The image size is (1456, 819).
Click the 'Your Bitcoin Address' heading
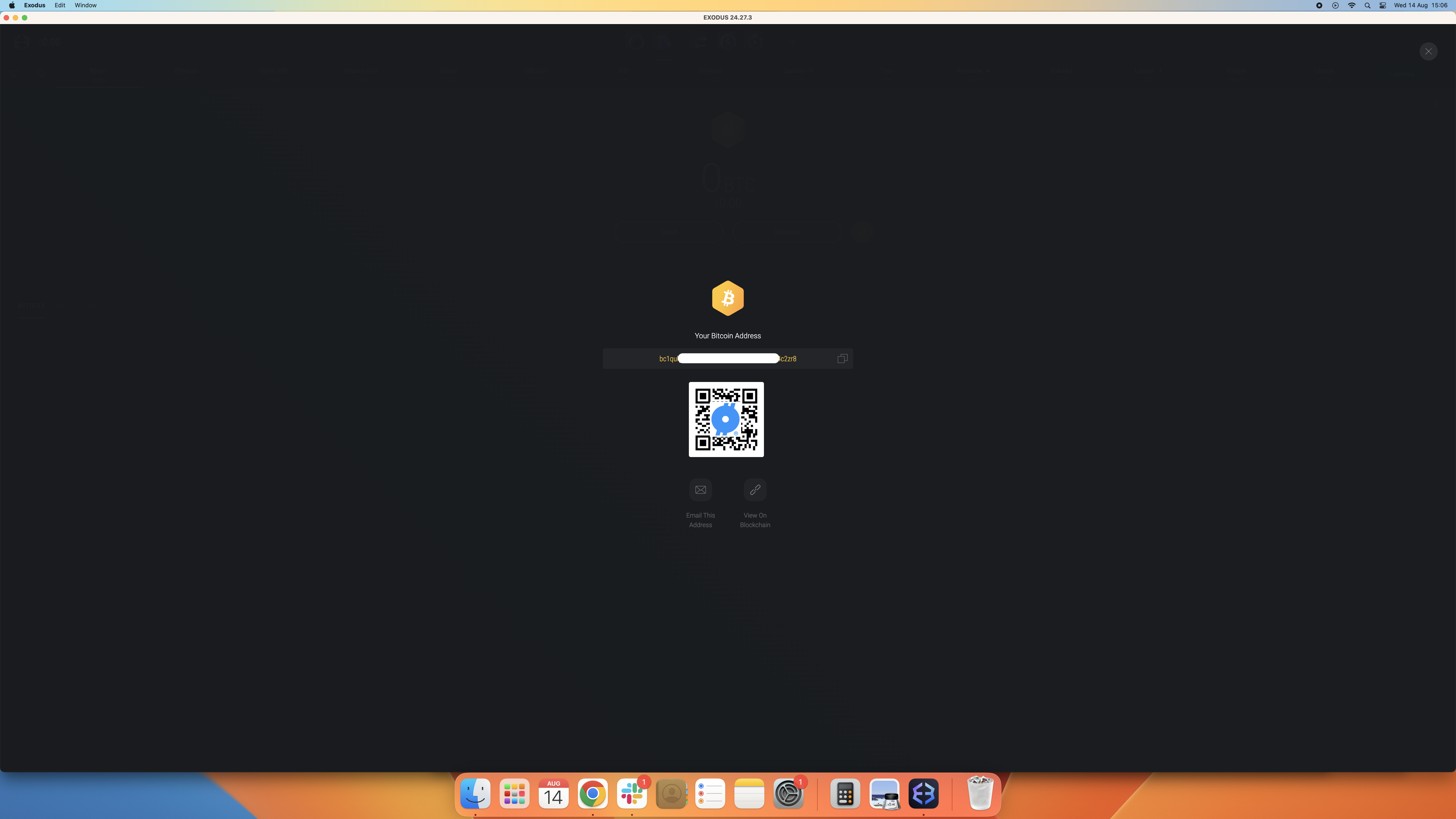click(728, 336)
